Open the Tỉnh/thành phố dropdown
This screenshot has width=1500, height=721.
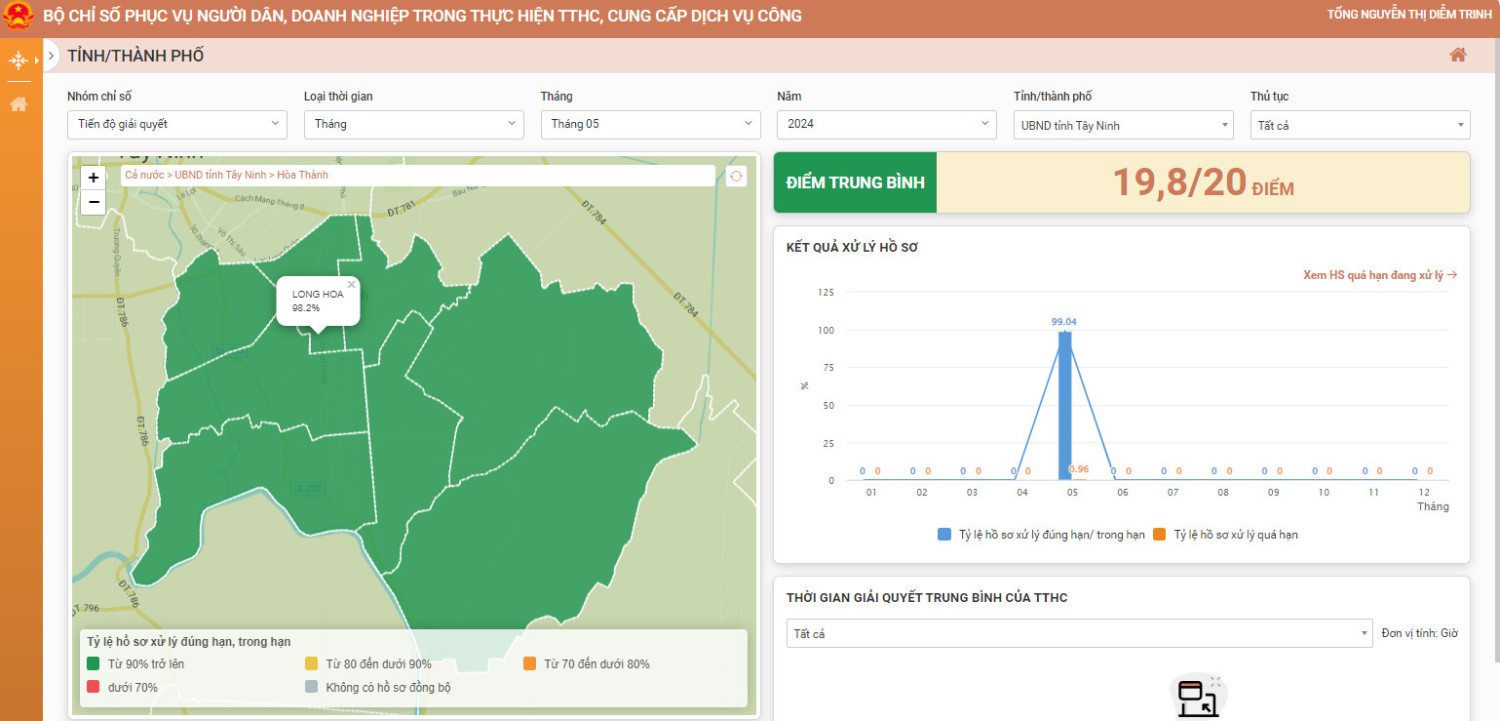1123,125
